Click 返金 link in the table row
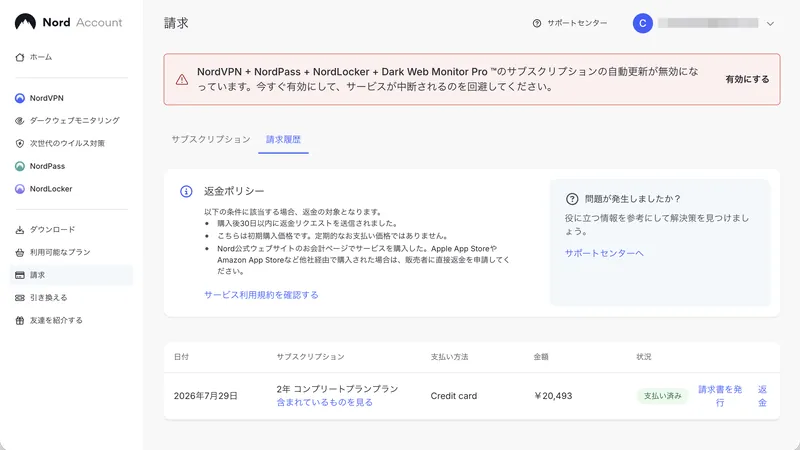Viewport: 800px width, 450px height. (x=762, y=396)
